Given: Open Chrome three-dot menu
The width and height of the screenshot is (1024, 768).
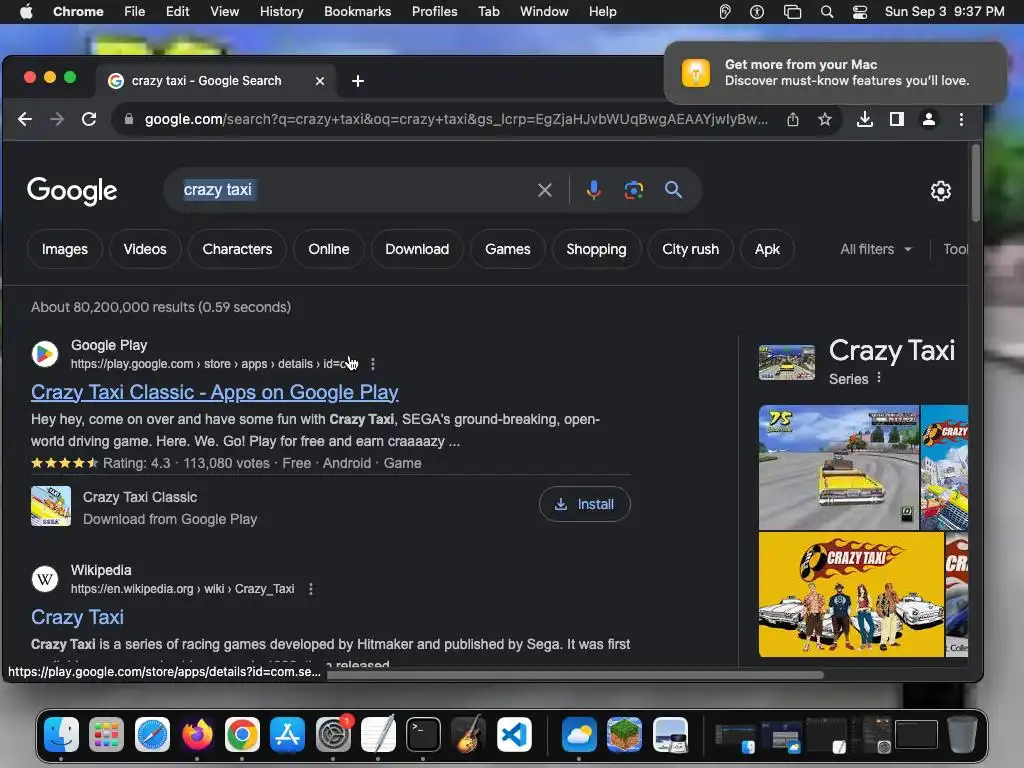Looking at the screenshot, I should [x=961, y=119].
